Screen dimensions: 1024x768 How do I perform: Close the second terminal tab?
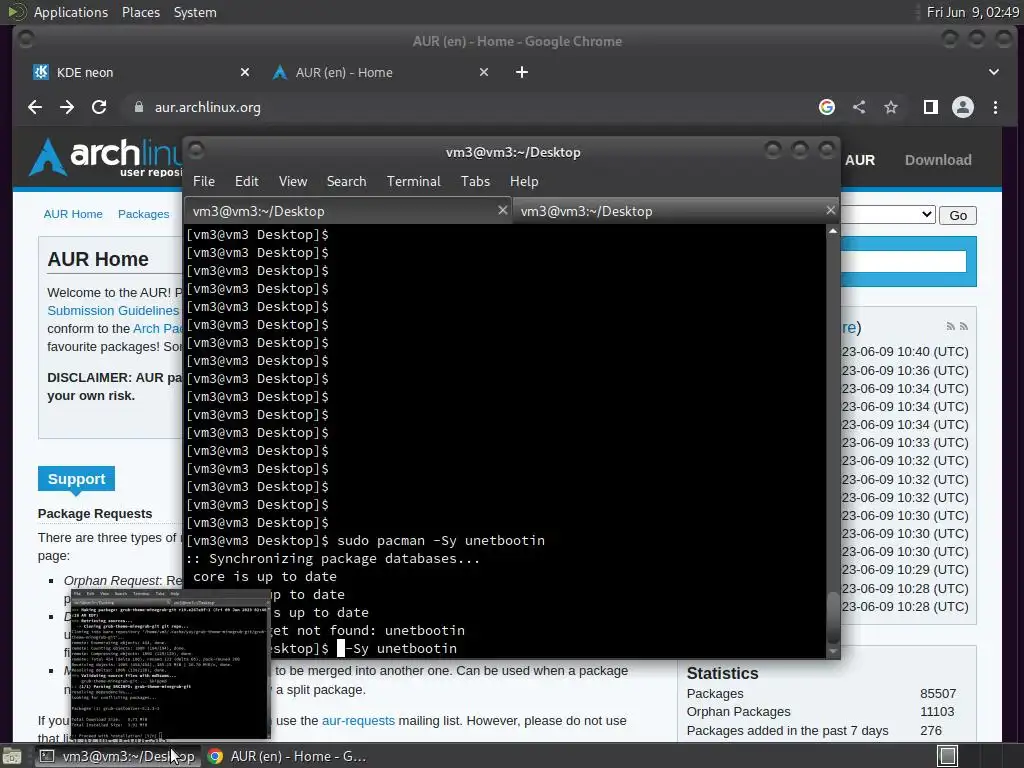point(830,210)
